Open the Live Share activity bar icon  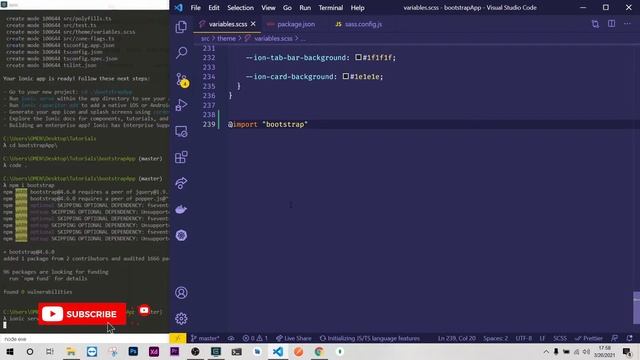(181, 183)
